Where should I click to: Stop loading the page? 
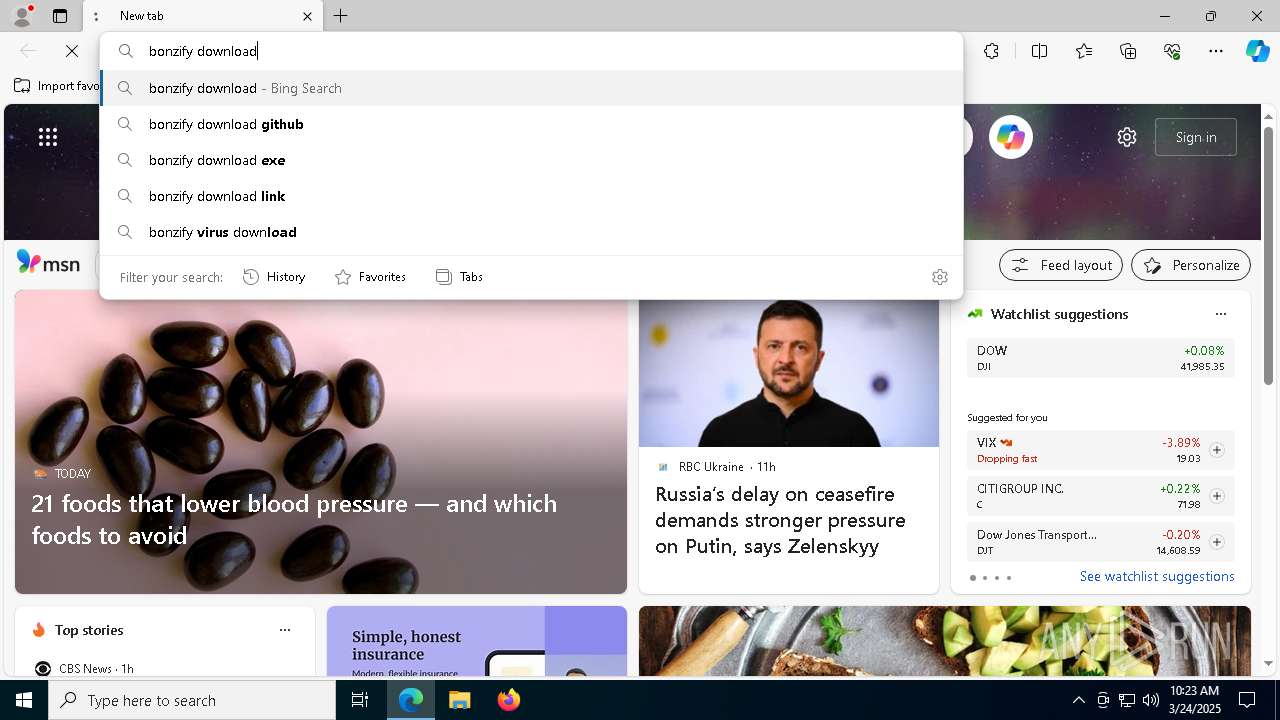(x=72, y=51)
